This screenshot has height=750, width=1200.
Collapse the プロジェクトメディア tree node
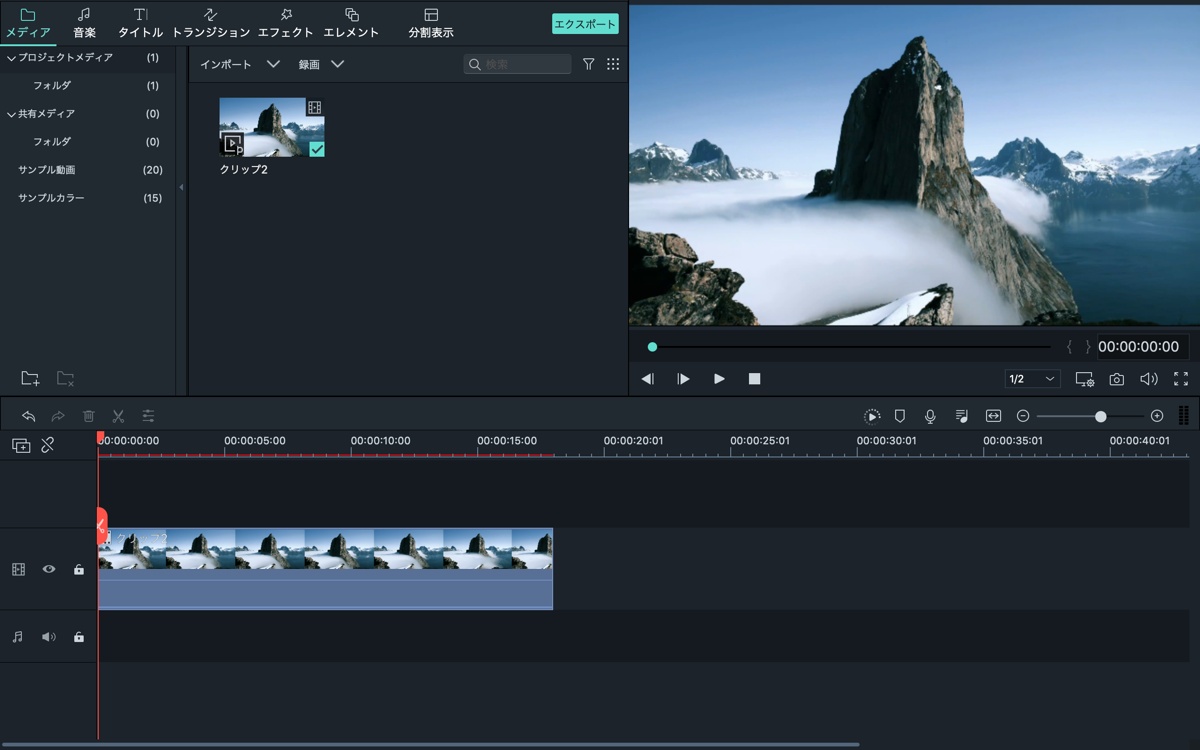(11, 58)
